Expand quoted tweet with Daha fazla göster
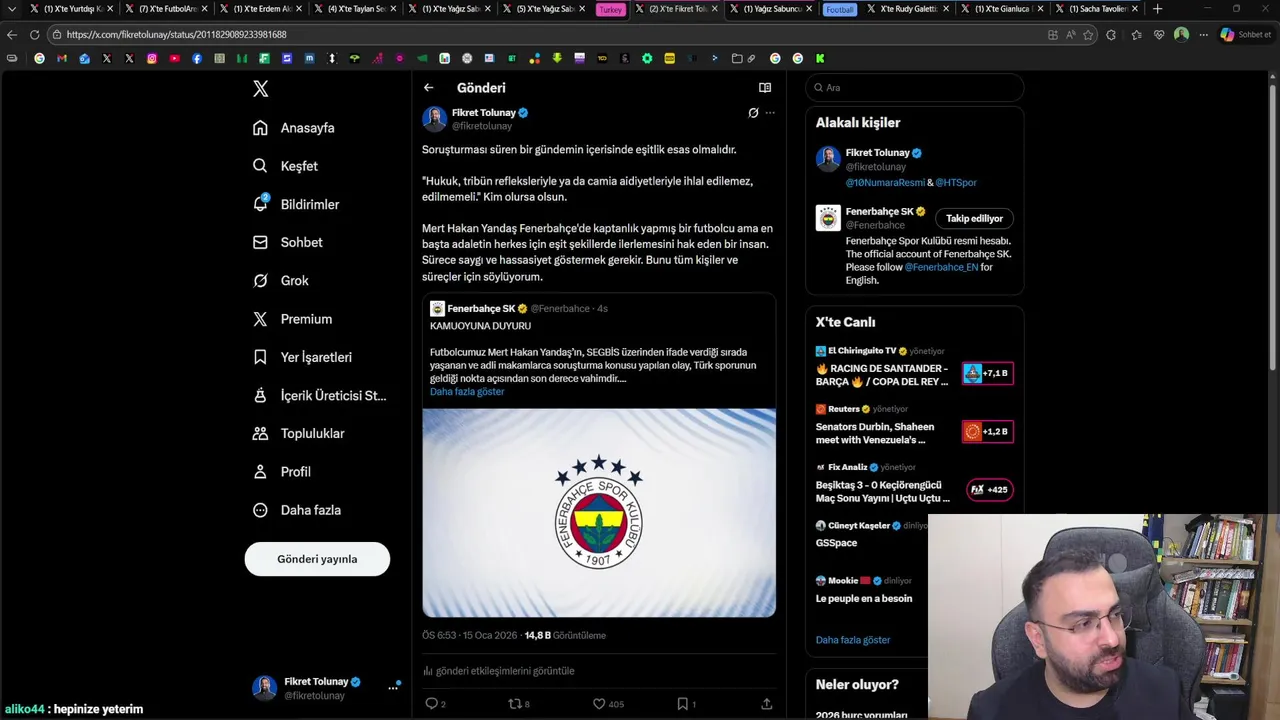The width and height of the screenshot is (1280, 720). click(467, 392)
